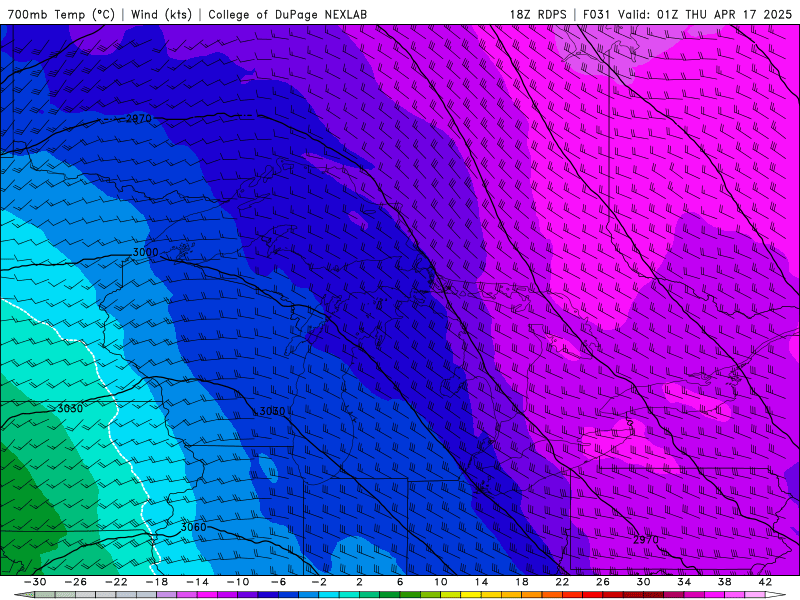Click the "700mb Temp (°C)" title text
The height and width of the screenshot is (600, 800).
(x=61, y=14)
